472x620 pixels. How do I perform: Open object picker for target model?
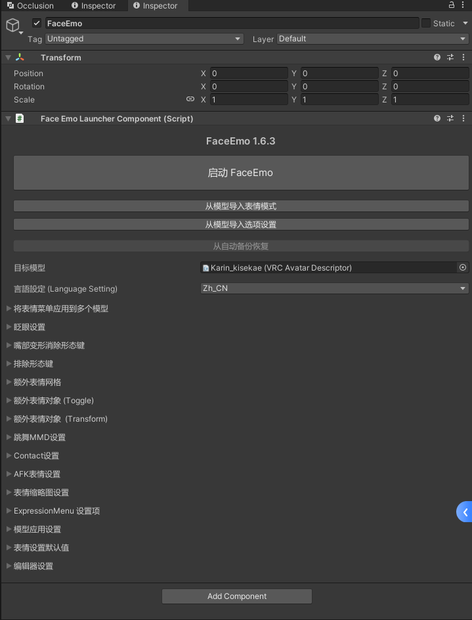(463, 268)
